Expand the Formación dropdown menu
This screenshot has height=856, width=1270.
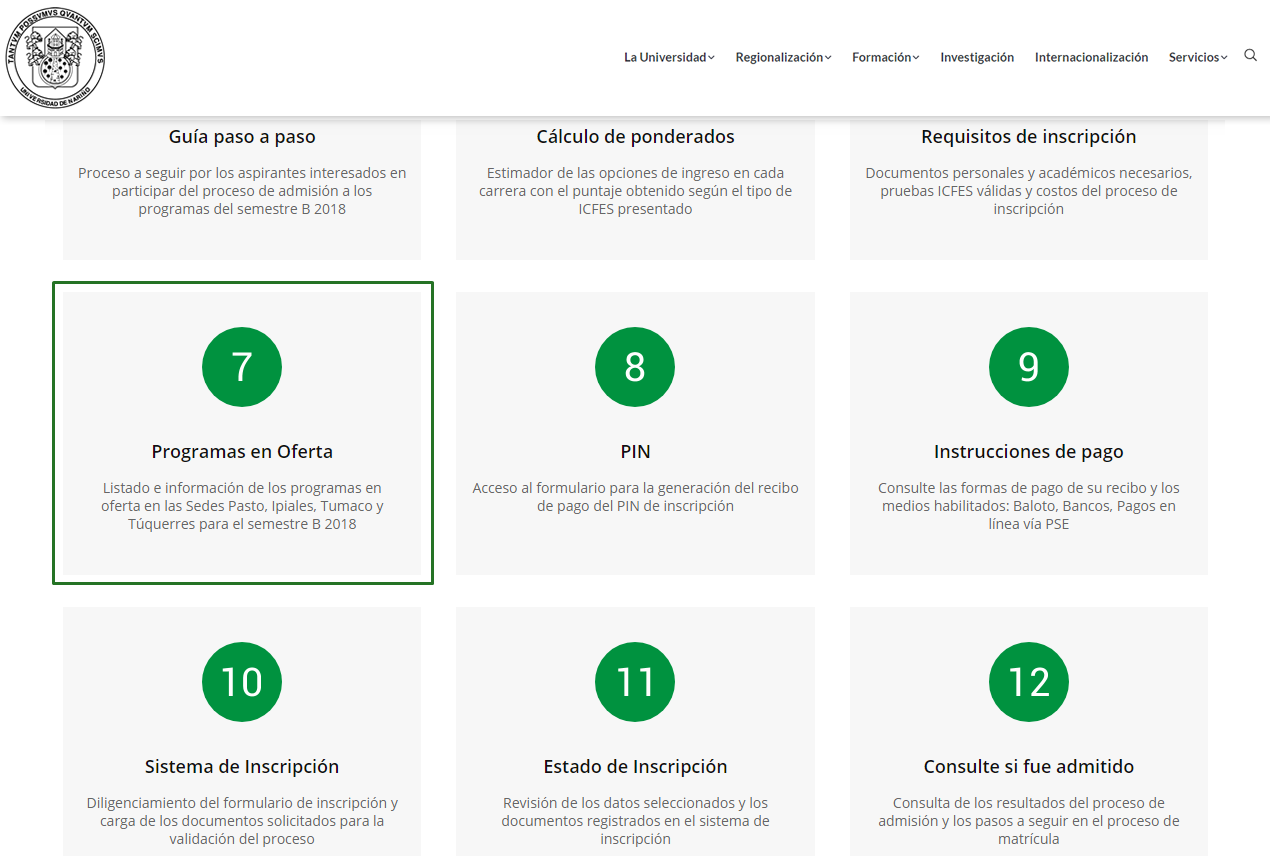[885, 57]
